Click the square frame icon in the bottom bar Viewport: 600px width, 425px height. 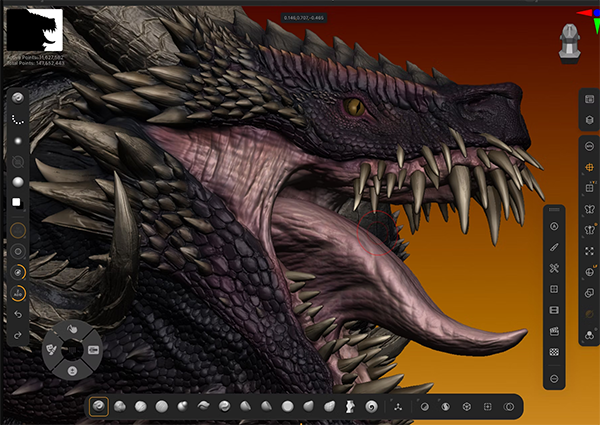pos(488,407)
